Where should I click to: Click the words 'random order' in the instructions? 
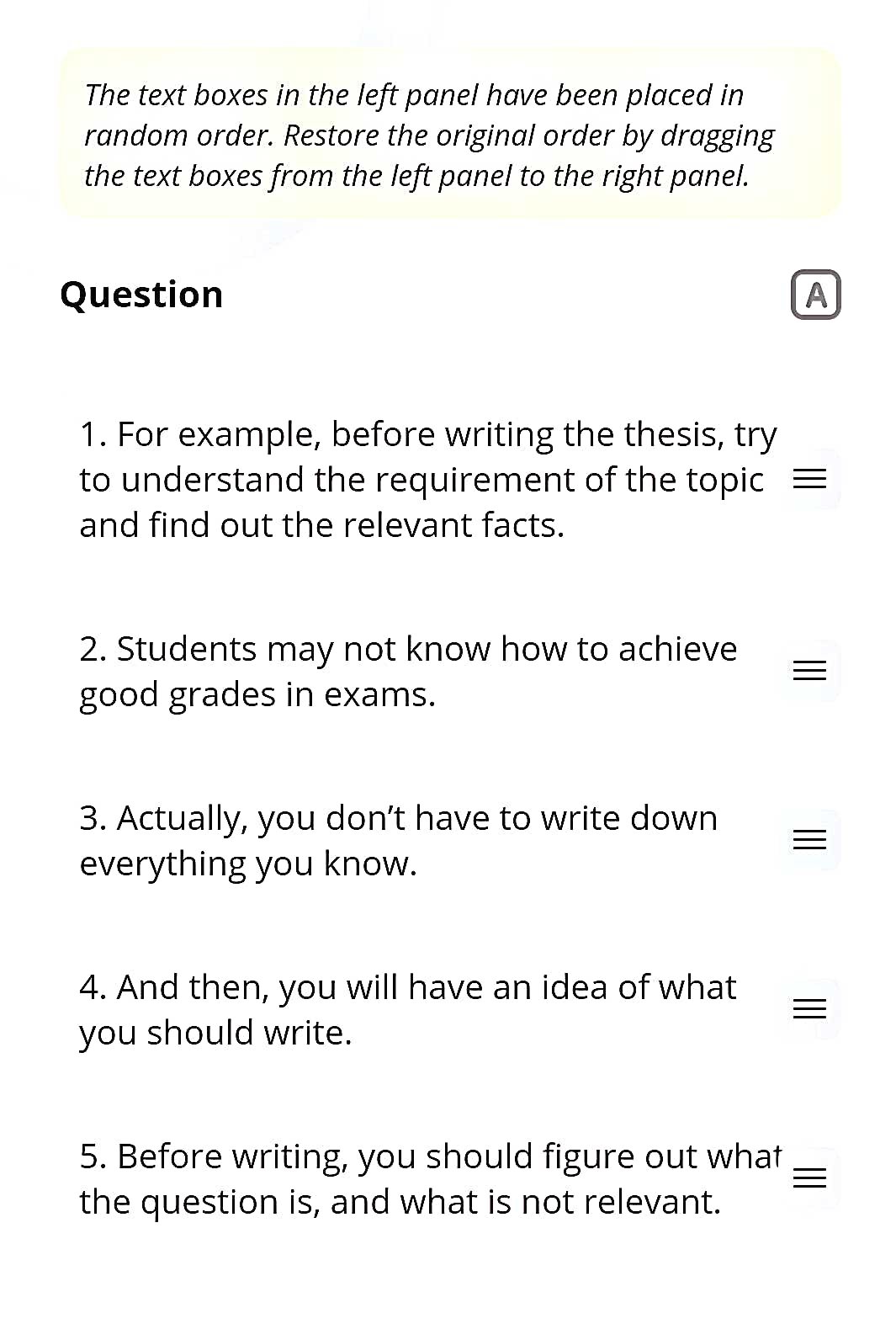pos(178,136)
